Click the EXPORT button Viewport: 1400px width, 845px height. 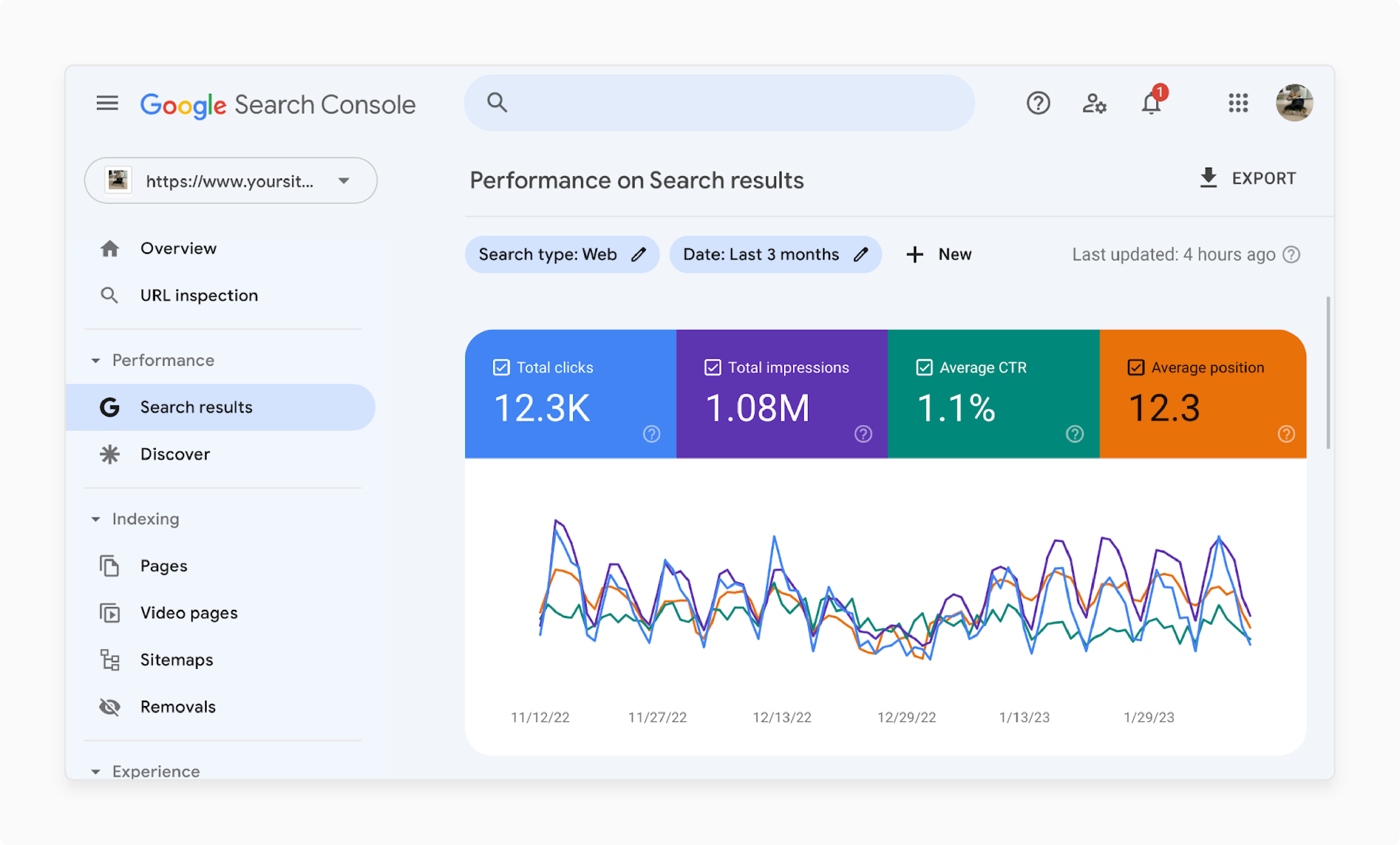tap(1248, 178)
